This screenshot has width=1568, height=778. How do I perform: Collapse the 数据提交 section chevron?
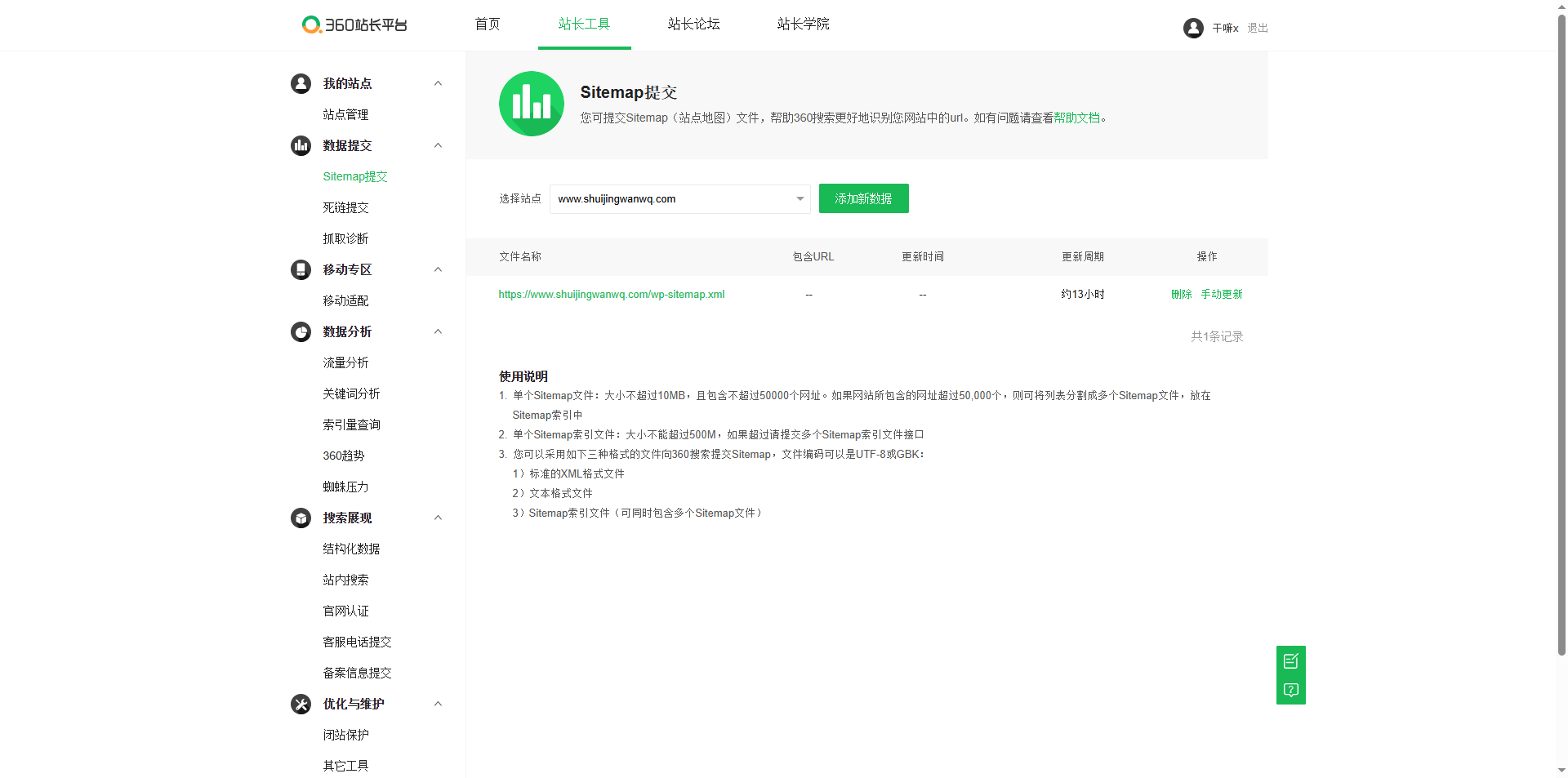[x=438, y=145]
